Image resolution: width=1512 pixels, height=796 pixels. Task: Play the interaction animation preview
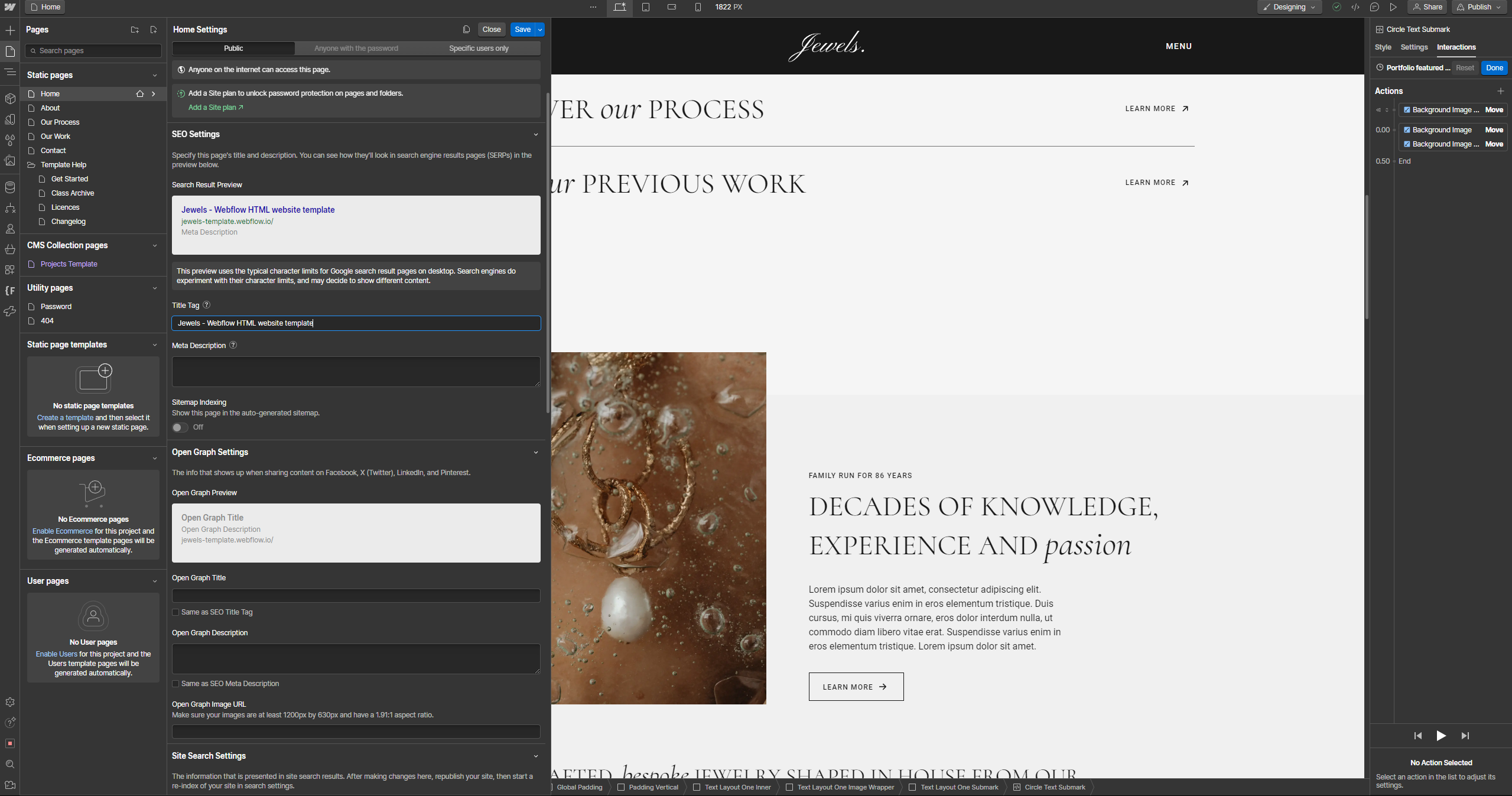coord(1441,736)
